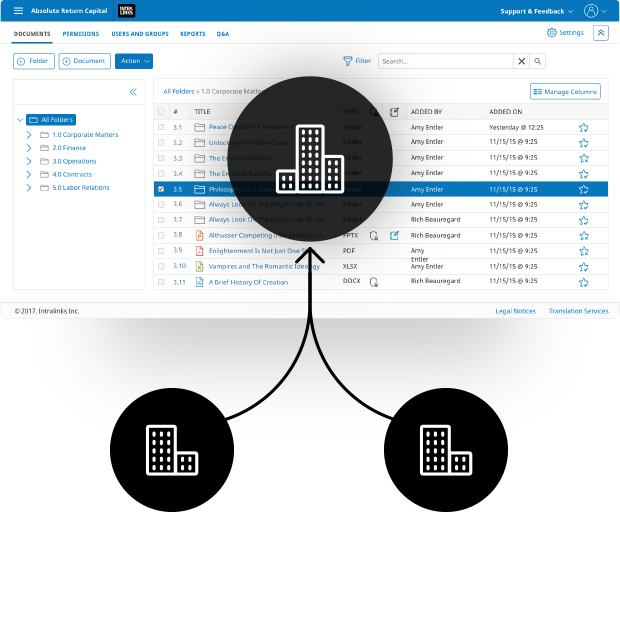
Task: Check the box for row 3.3
Action: pyautogui.click(x=161, y=158)
